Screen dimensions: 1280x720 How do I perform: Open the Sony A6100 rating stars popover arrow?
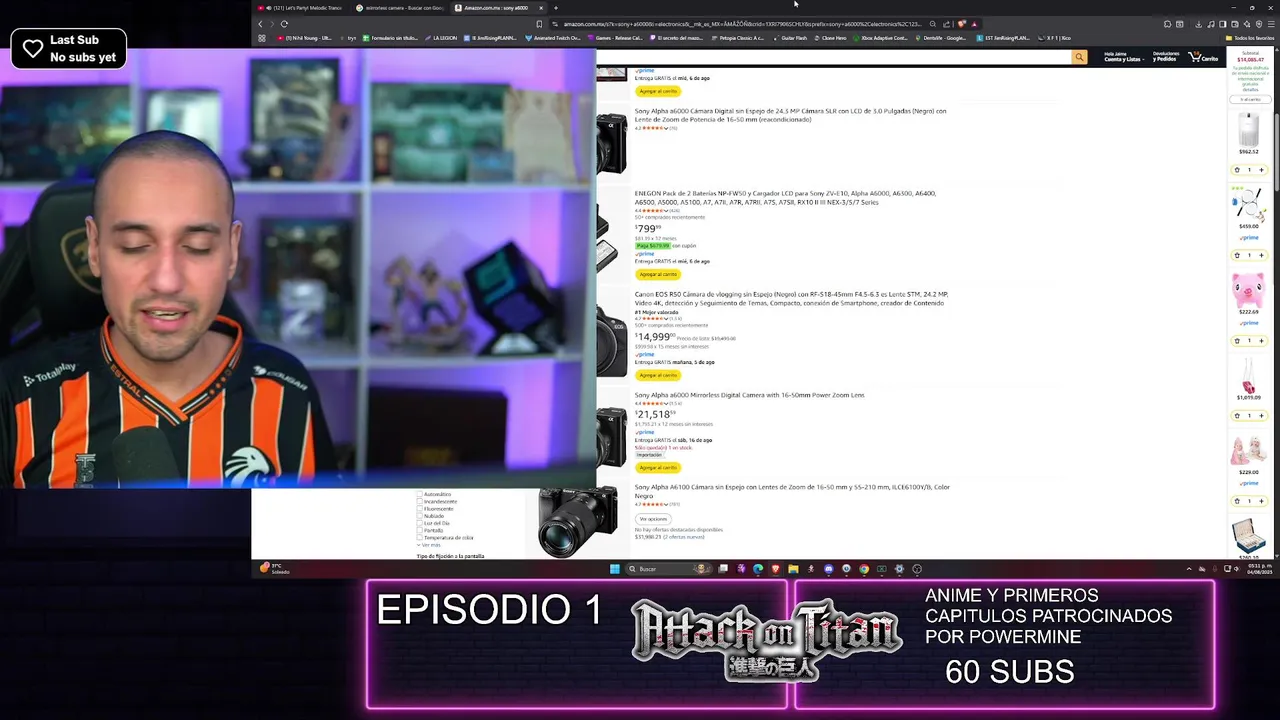point(665,504)
